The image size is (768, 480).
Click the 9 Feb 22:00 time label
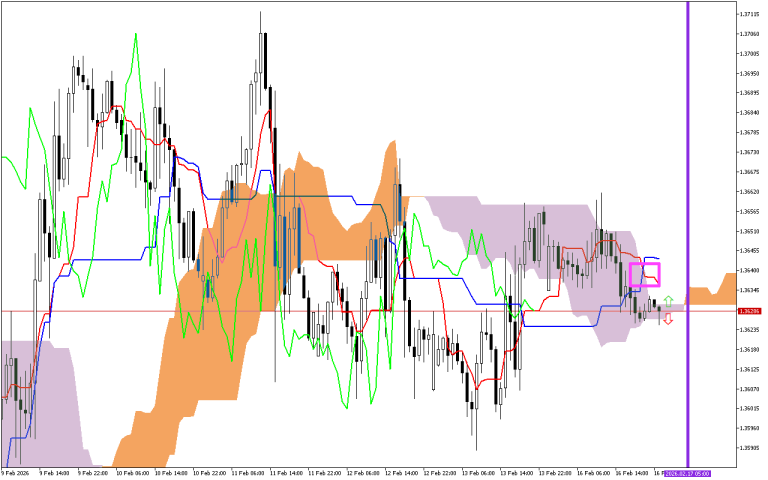(93, 474)
